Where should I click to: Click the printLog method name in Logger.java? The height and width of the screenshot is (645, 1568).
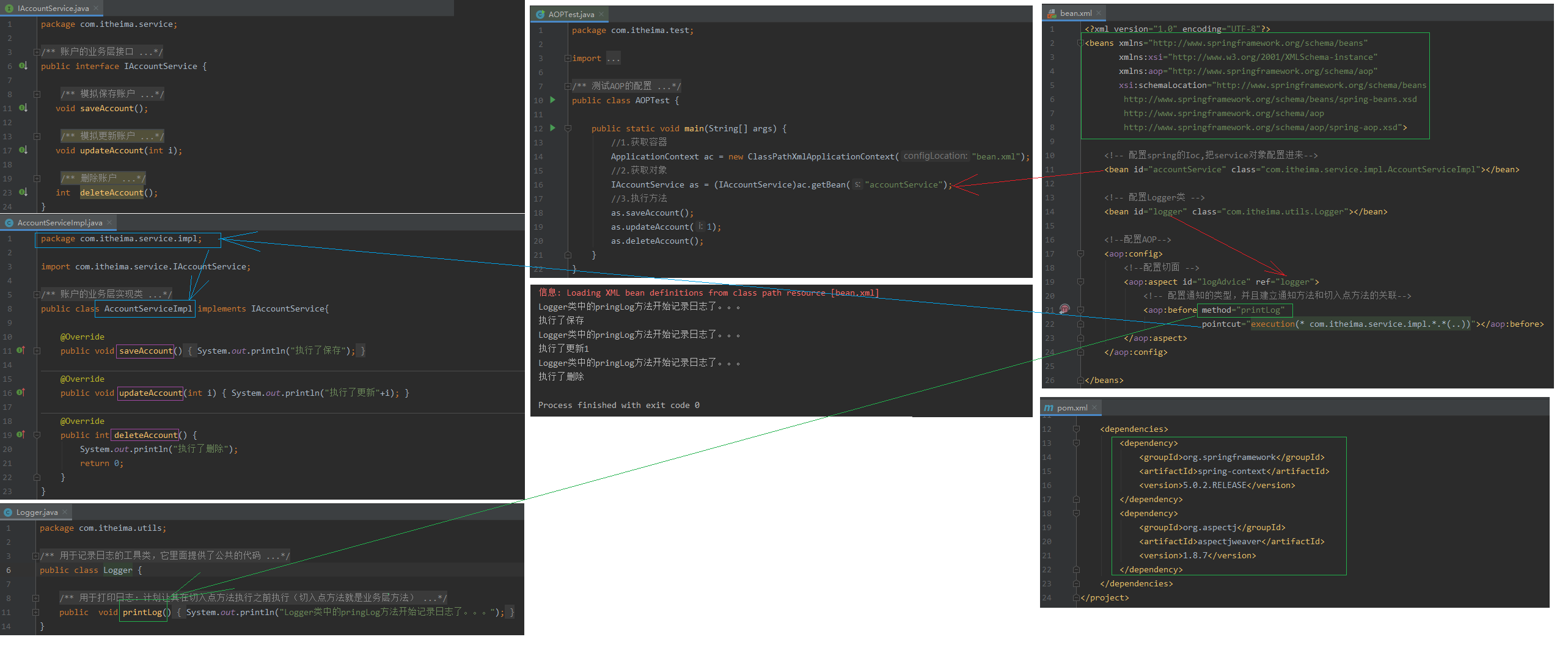[142, 612]
